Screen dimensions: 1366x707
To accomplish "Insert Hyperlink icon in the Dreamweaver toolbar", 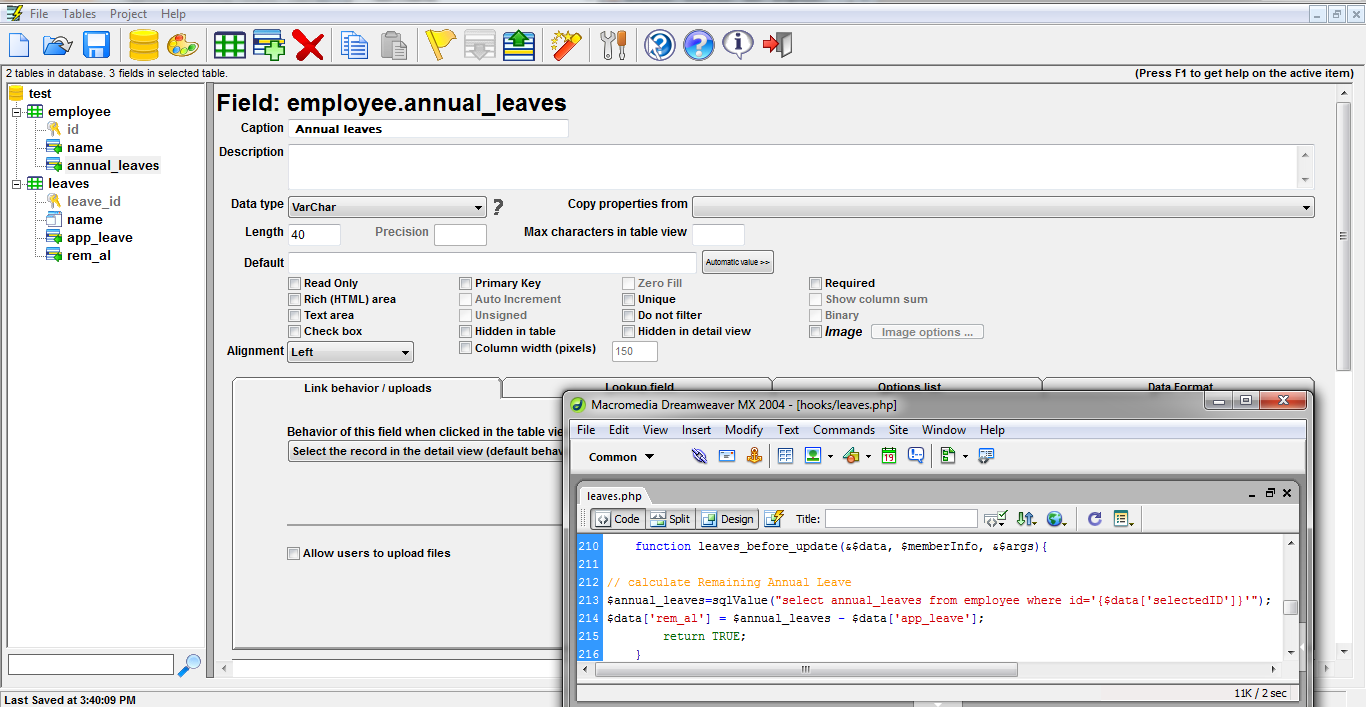I will (699, 456).
